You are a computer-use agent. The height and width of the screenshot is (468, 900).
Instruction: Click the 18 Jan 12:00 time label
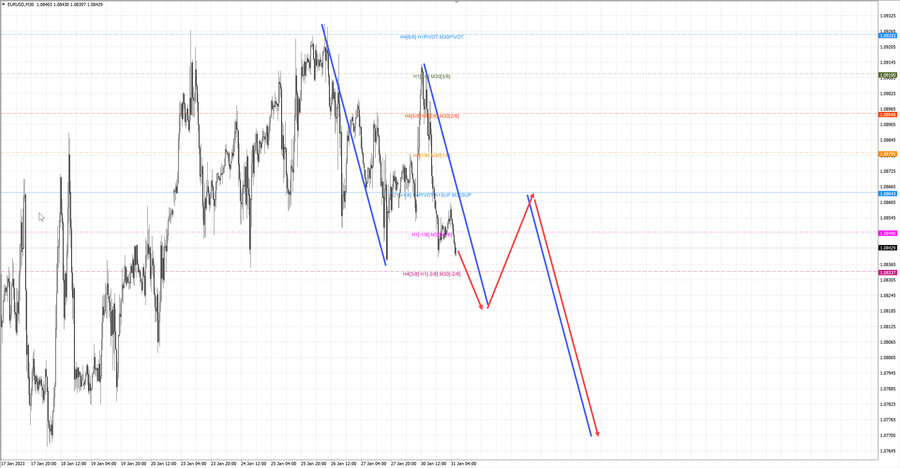(x=73, y=463)
